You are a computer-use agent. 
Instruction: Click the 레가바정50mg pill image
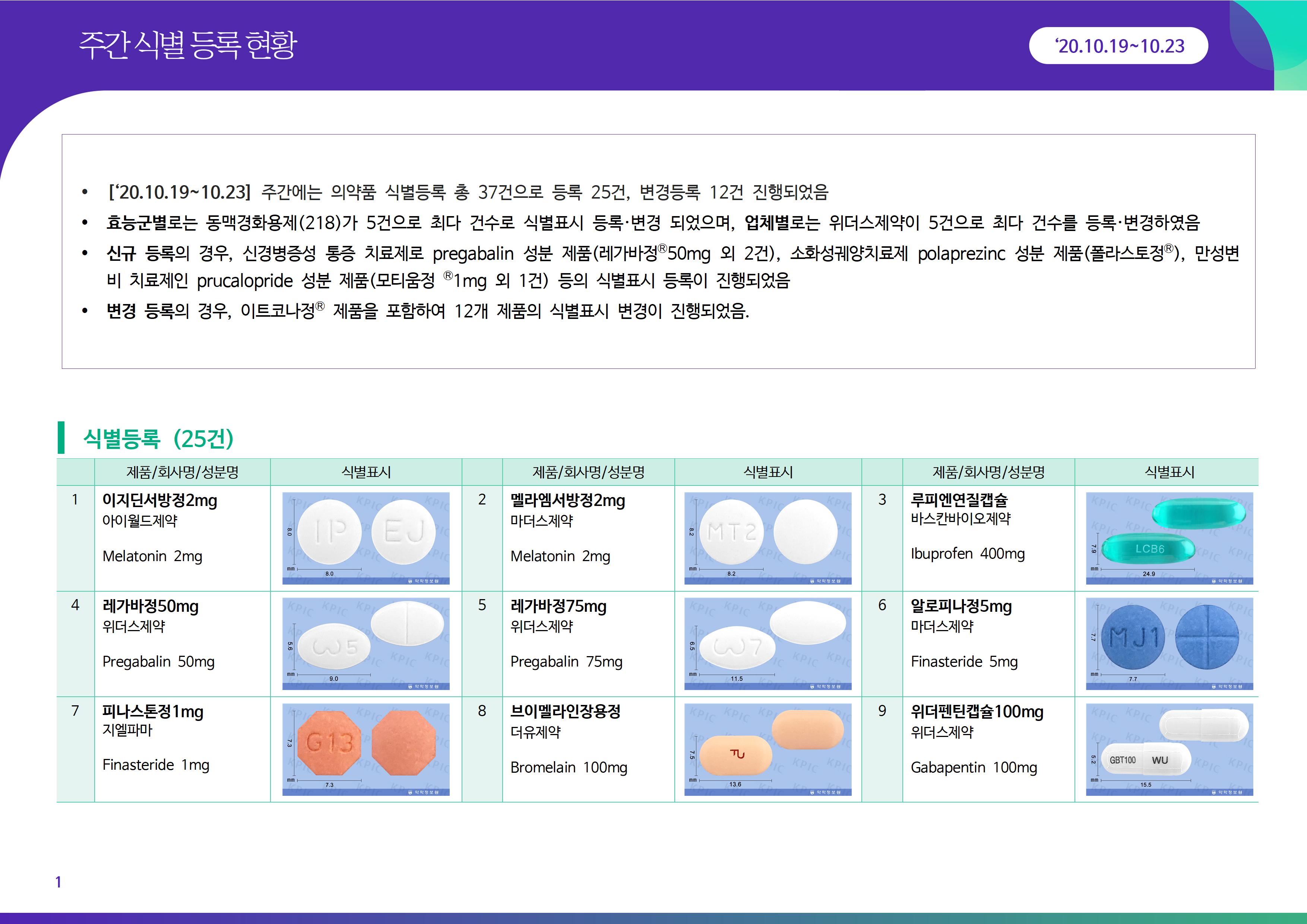pos(365,643)
